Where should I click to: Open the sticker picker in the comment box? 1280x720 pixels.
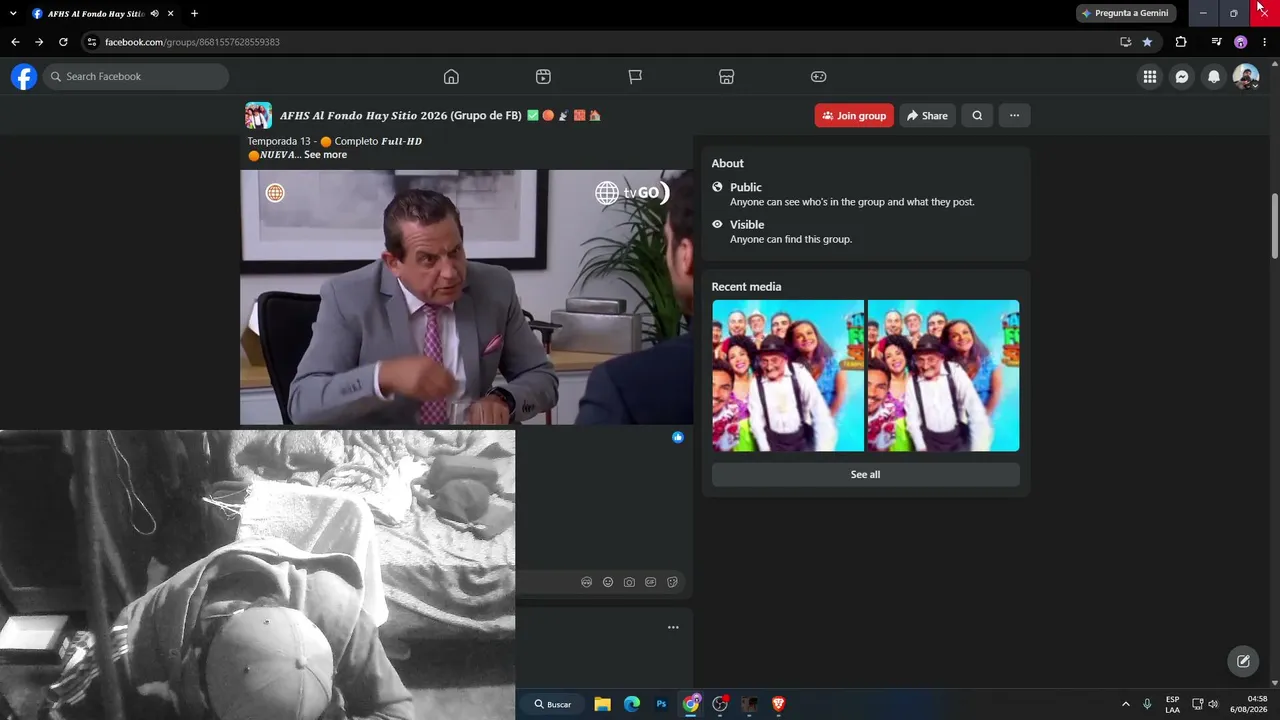point(672,582)
